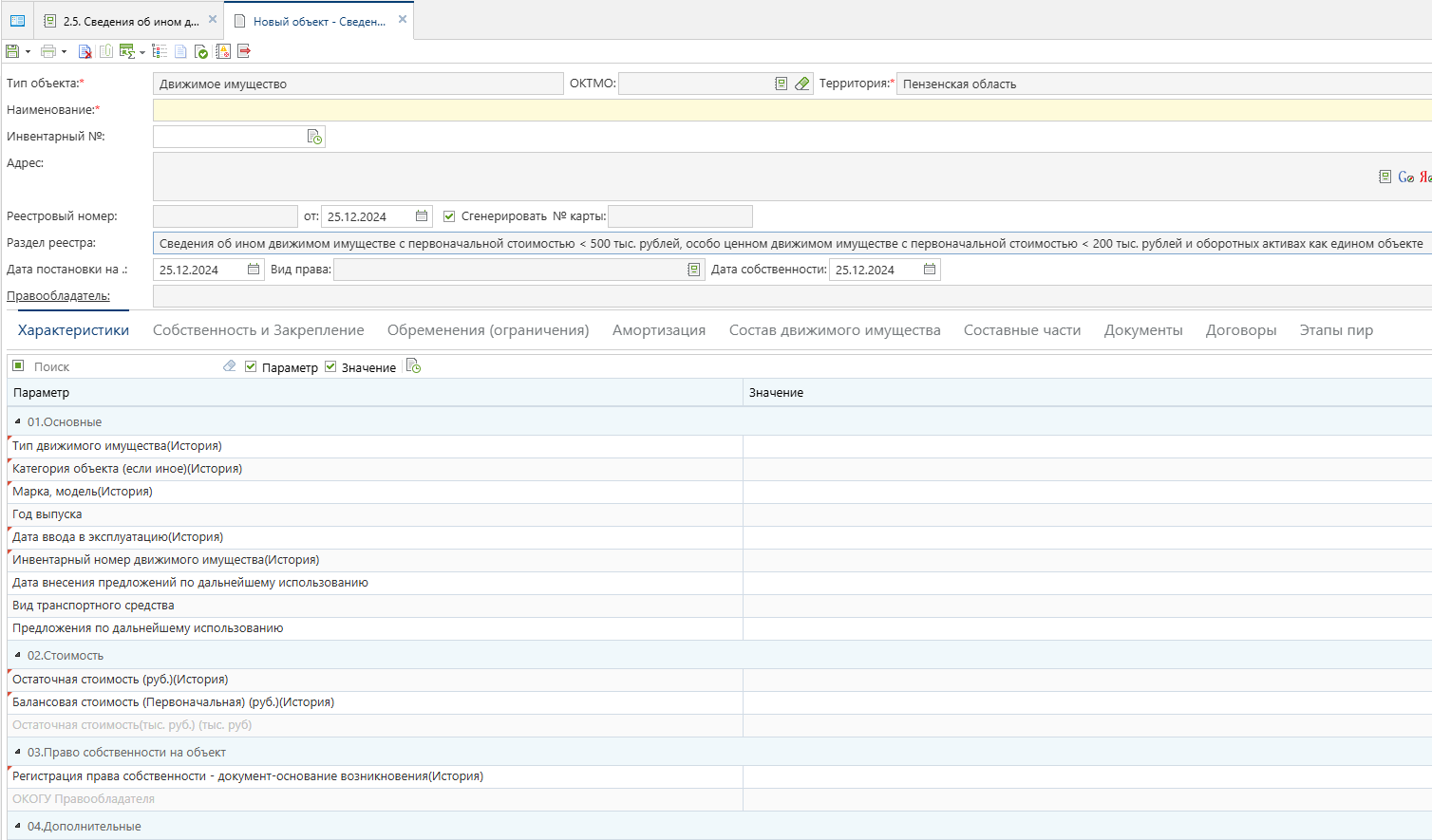Open the Состав движимого имущества tab

tap(835, 330)
